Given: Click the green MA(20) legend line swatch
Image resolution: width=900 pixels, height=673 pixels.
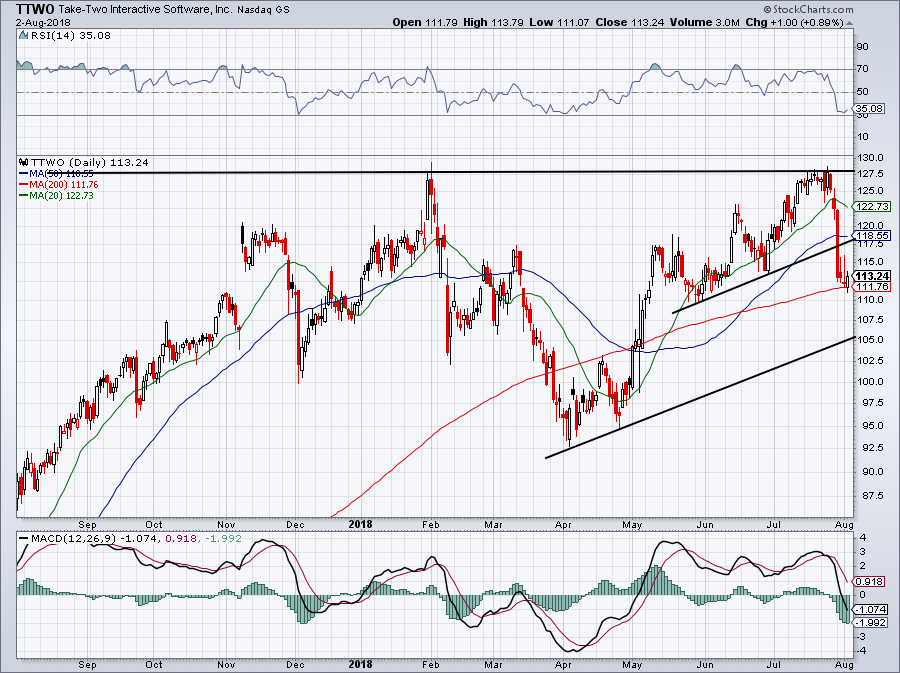Looking at the screenshot, I should [24, 196].
